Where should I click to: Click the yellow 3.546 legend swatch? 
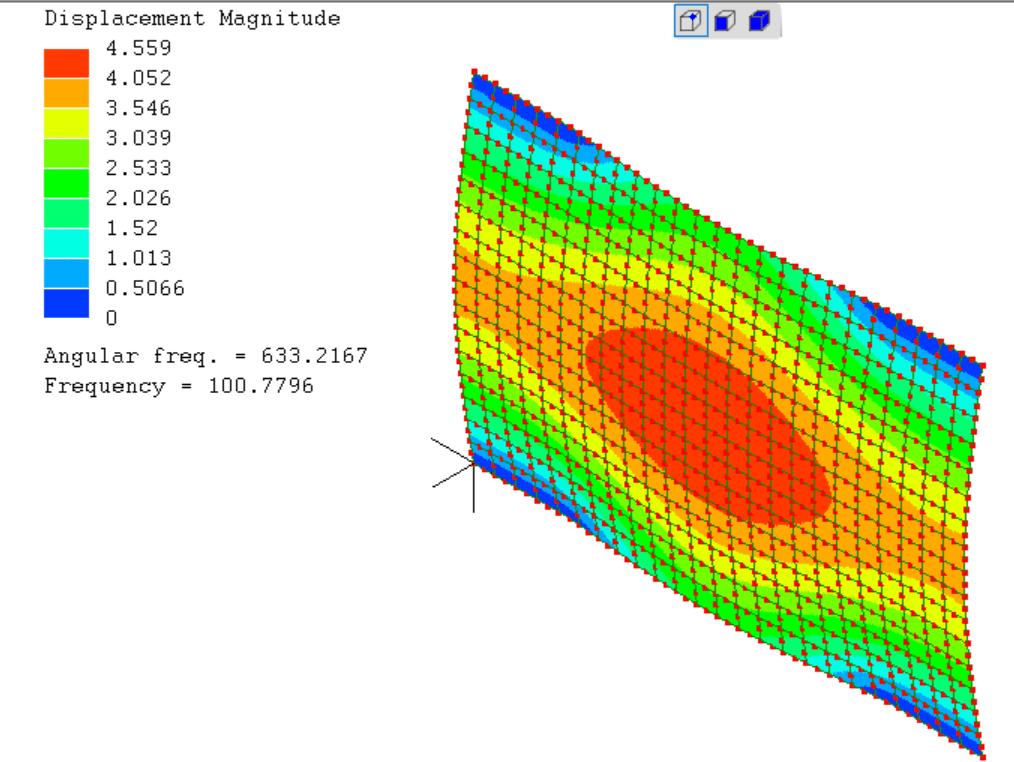pos(66,123)
